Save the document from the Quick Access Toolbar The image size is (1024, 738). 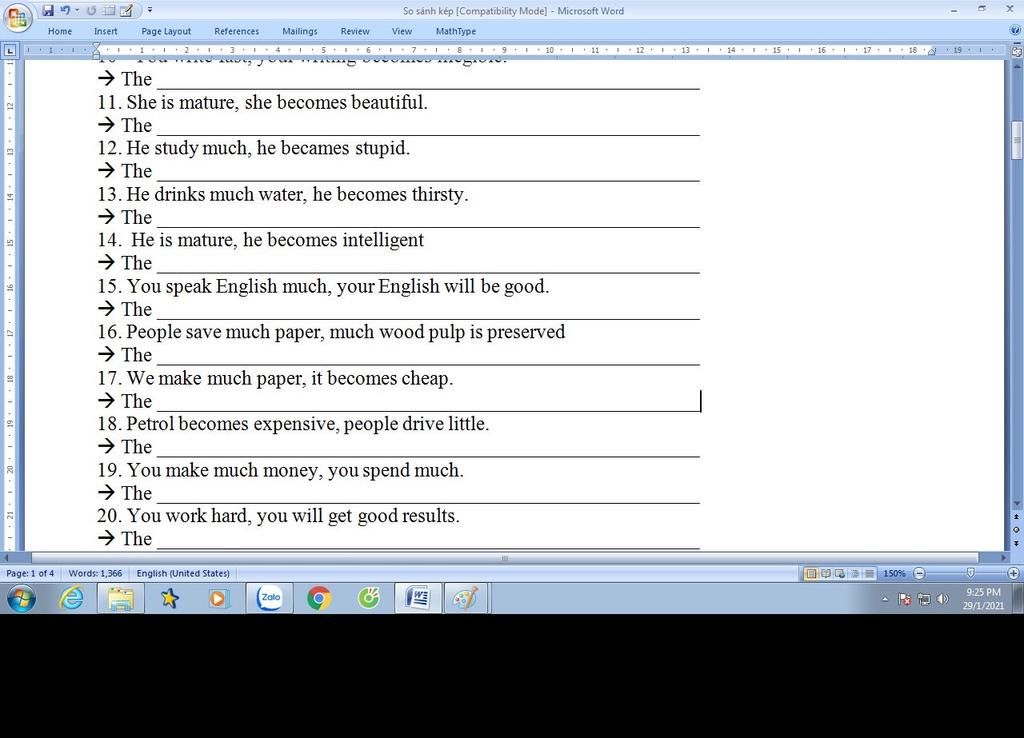coord(48,10)
